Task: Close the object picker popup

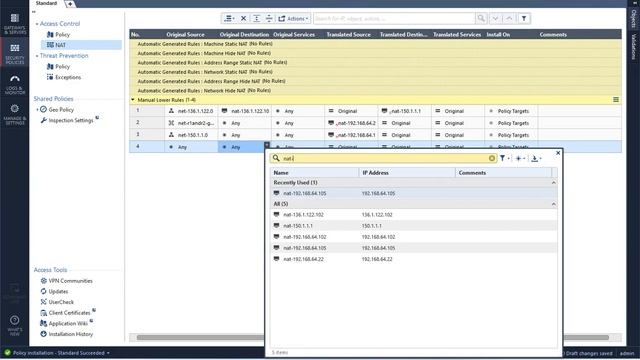Action: [x=558, y=153]
